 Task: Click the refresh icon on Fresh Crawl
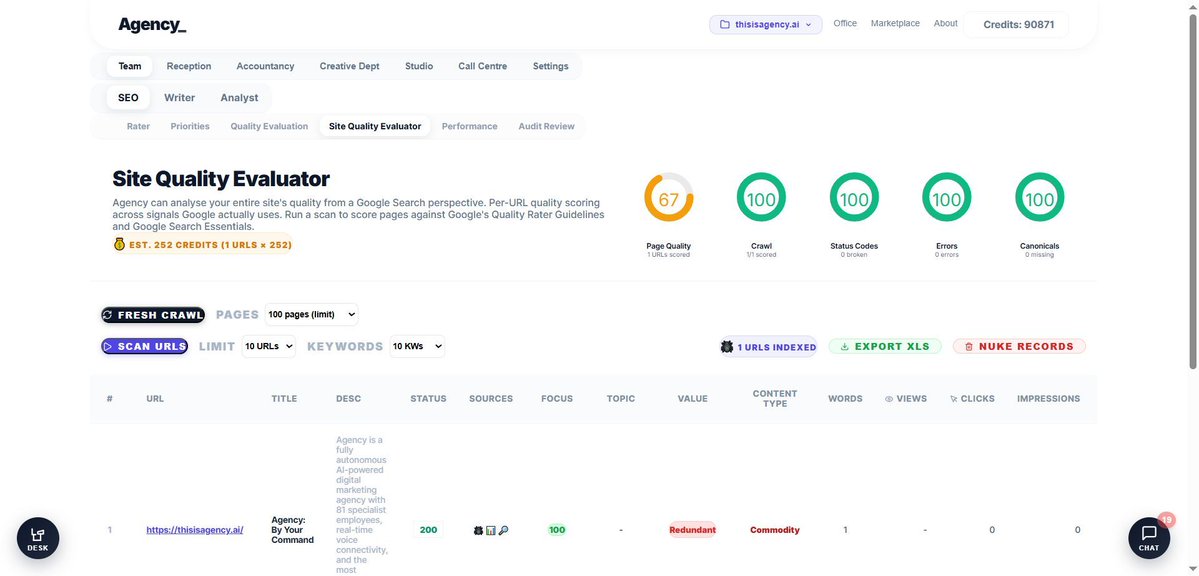tap(108, 315)
